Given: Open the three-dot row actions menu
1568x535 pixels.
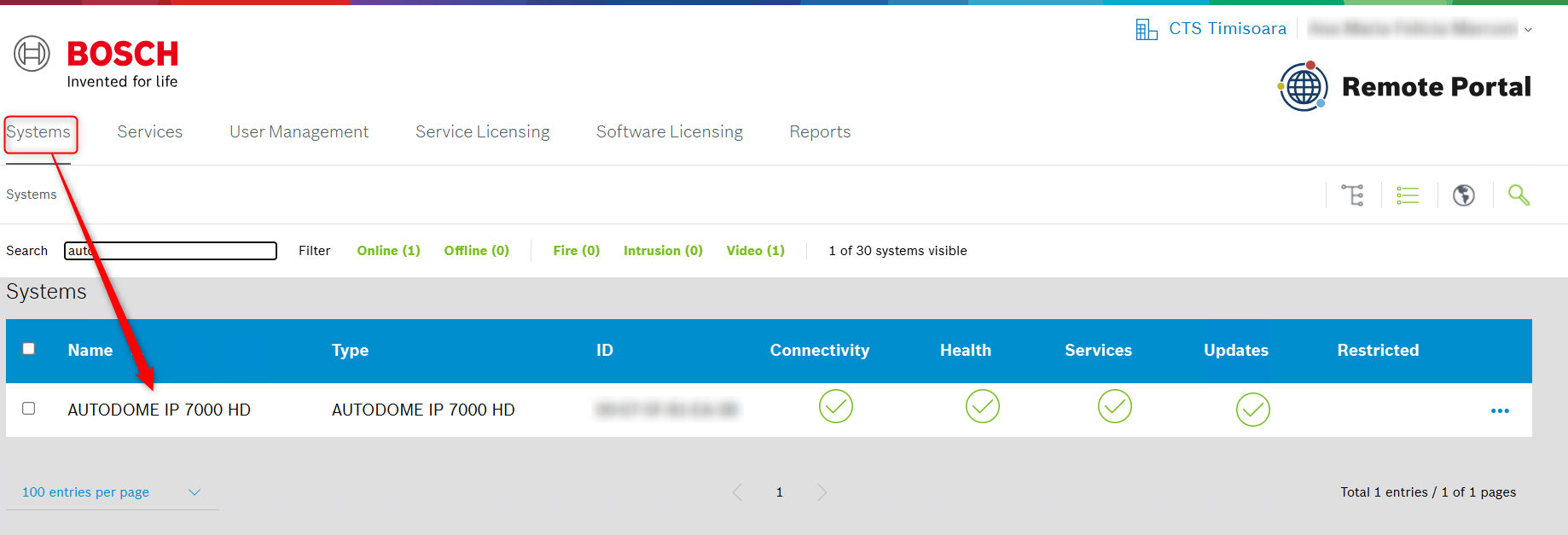Looking at the screenshot, I should click(1500, 411).
